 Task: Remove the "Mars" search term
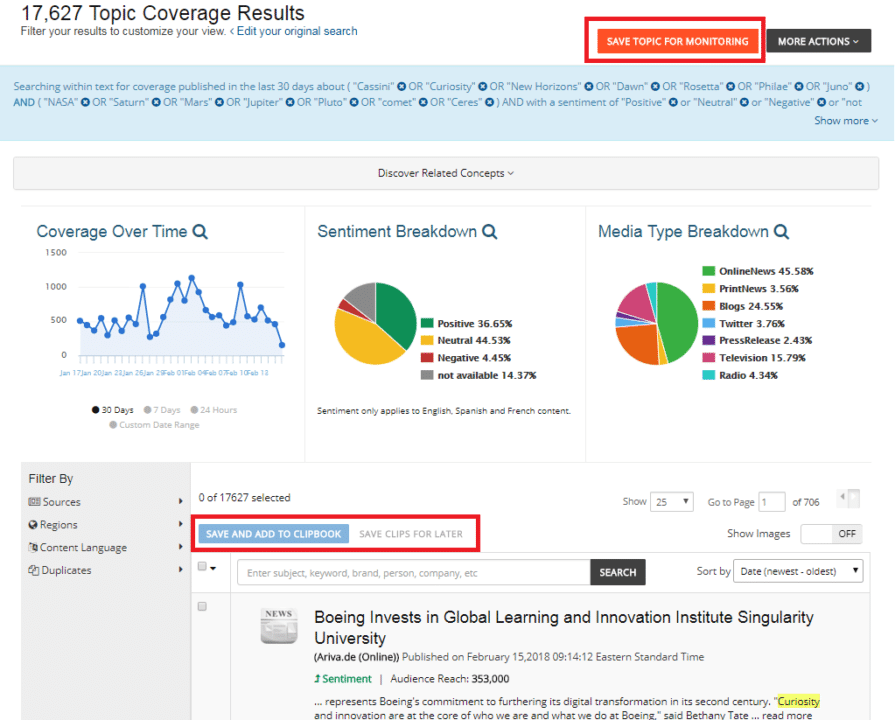coord(219,102)
